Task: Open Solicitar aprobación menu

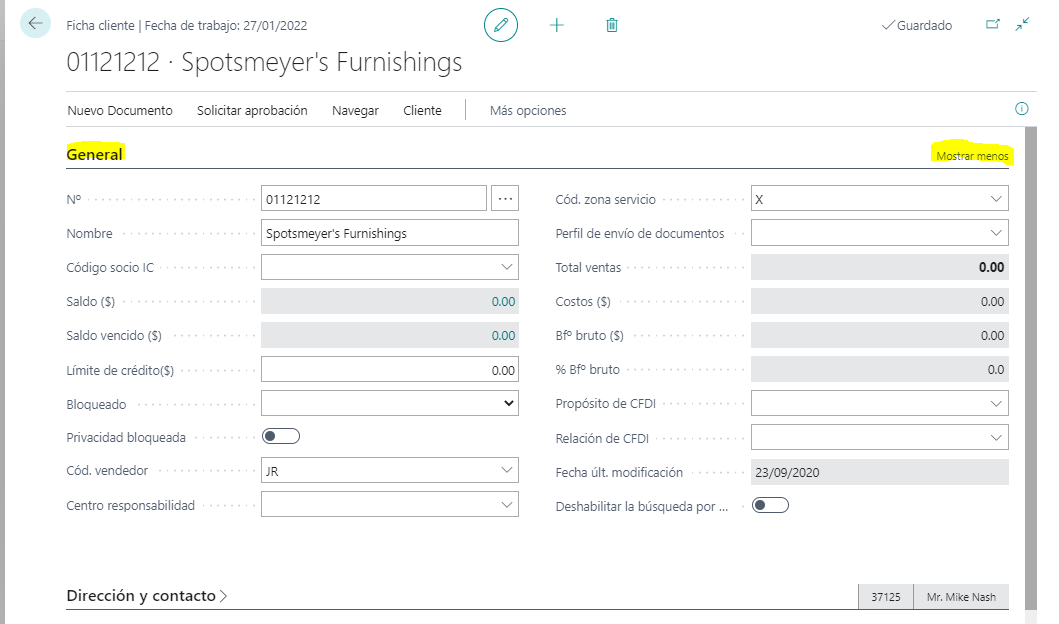Action: click(x=252, y=111)
